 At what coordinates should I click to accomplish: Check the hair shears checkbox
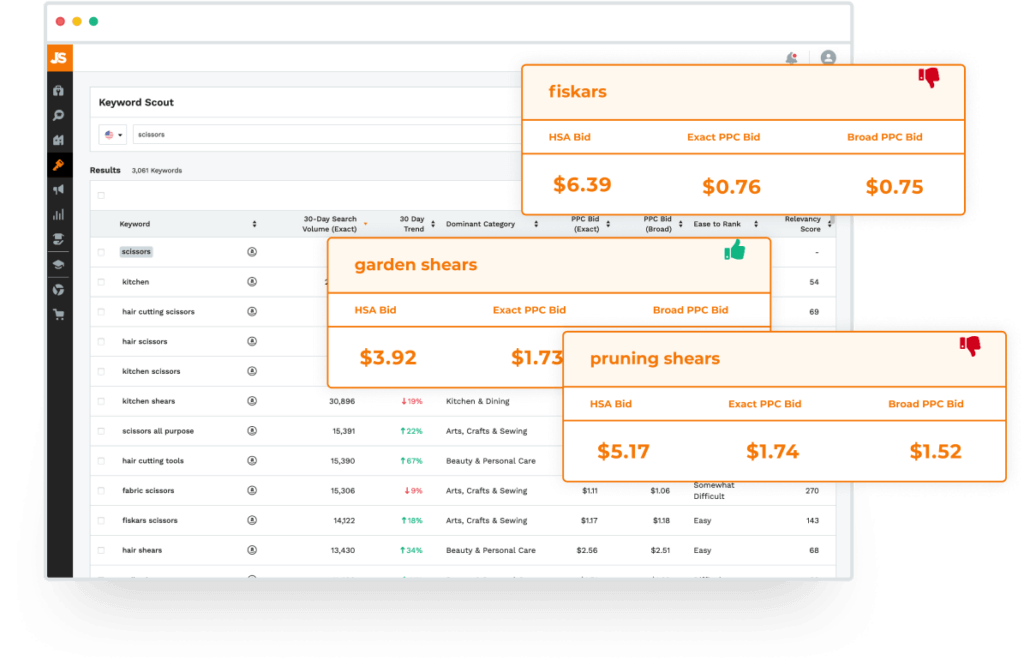(101, 550)
